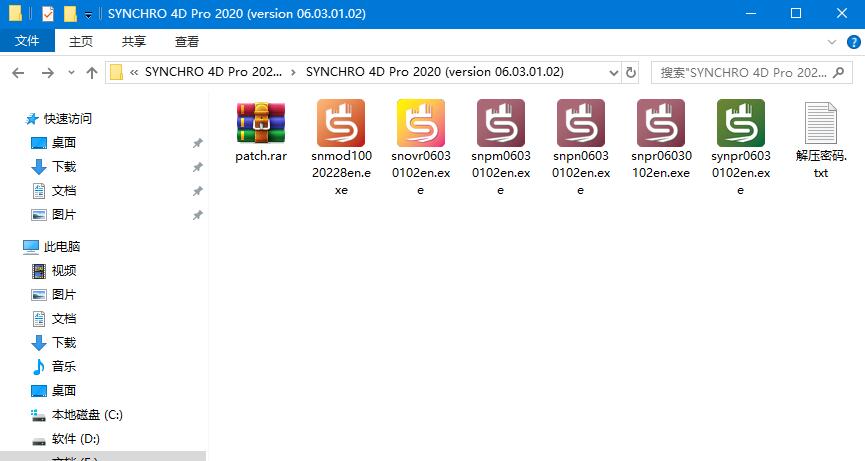Select the snovr06030102en.exe installer icon
Image resolution: width=865 pixels, height=461 pixels.
[421, 123]
